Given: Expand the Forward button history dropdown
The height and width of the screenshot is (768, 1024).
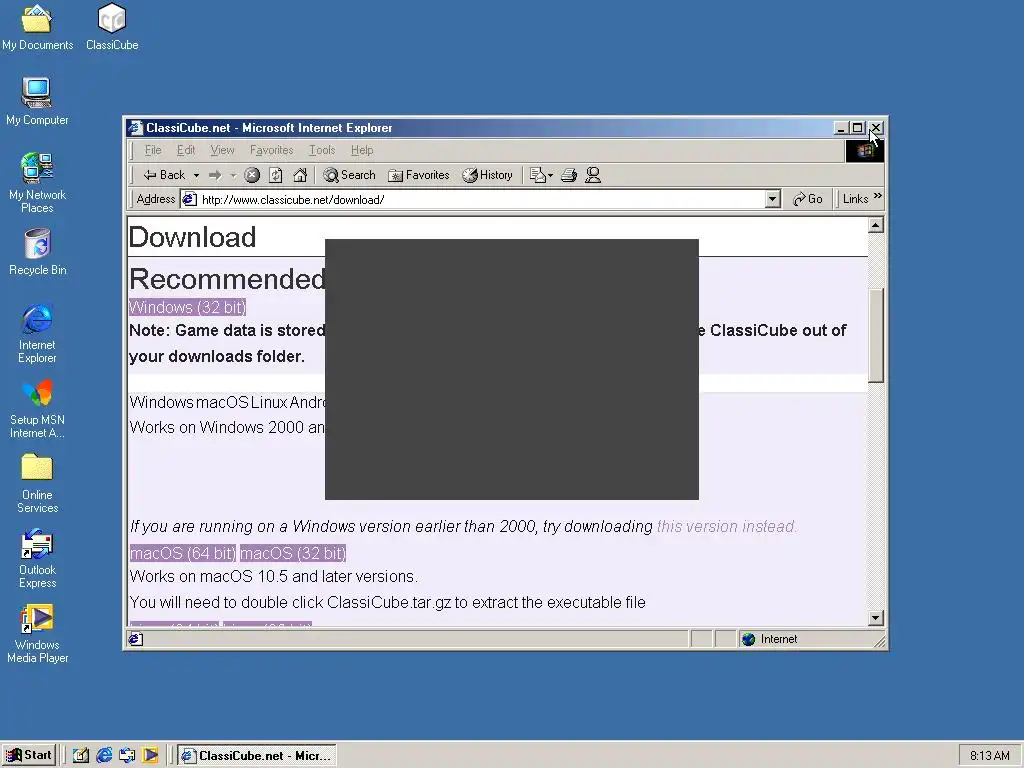Looking at the screenshot, I should 232,175.
